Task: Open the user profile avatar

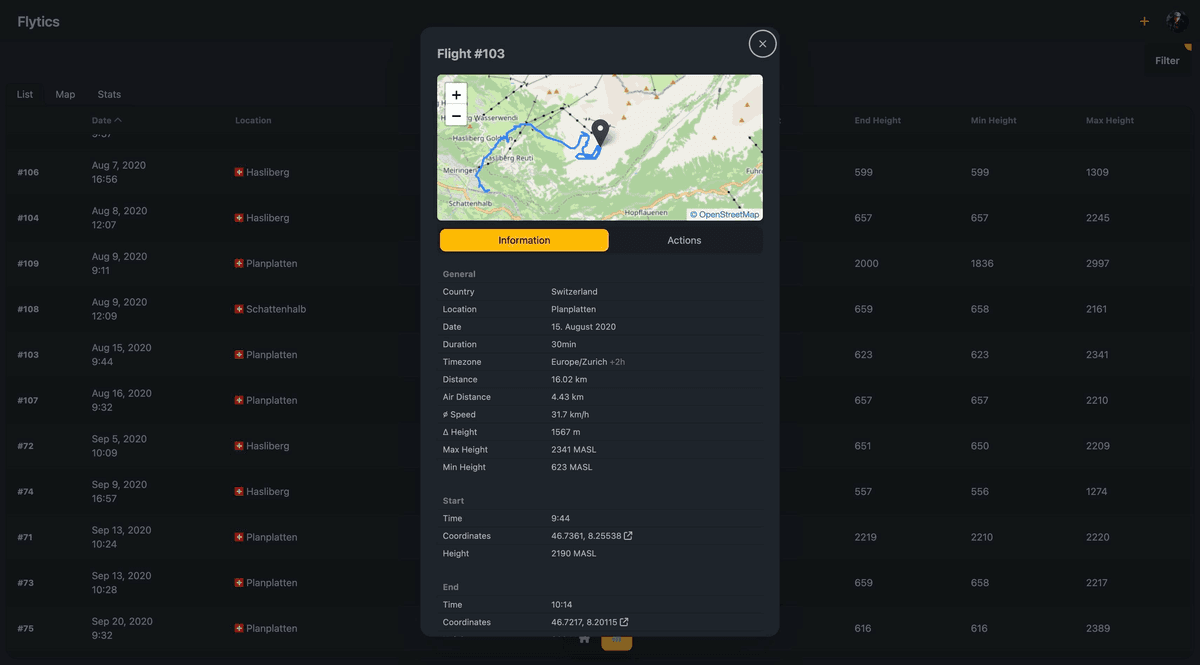Action: coord(1176,21)
